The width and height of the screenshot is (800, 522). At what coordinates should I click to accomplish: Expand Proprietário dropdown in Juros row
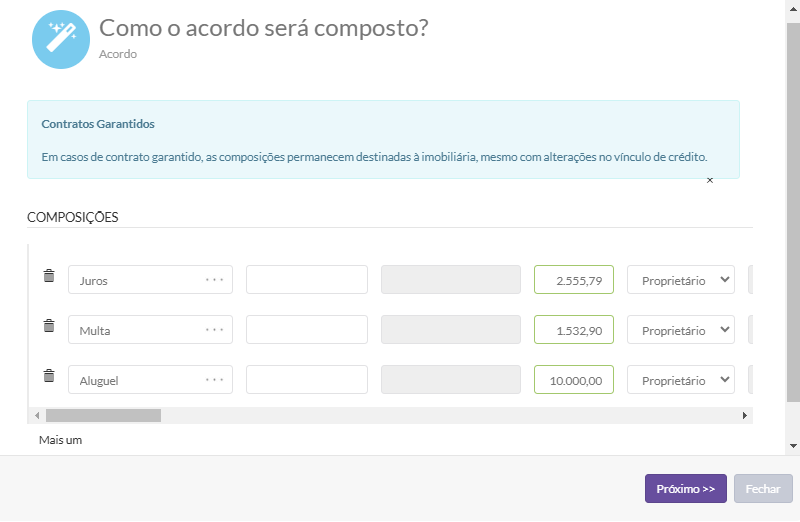coord(681,280)
